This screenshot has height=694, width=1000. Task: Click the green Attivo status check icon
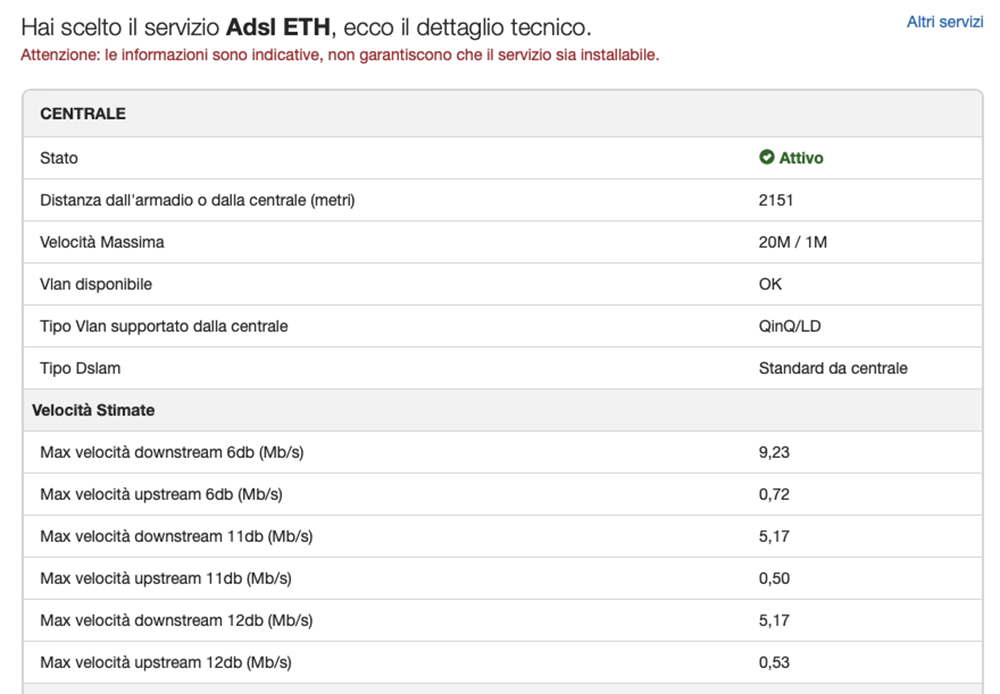(767, 157)
